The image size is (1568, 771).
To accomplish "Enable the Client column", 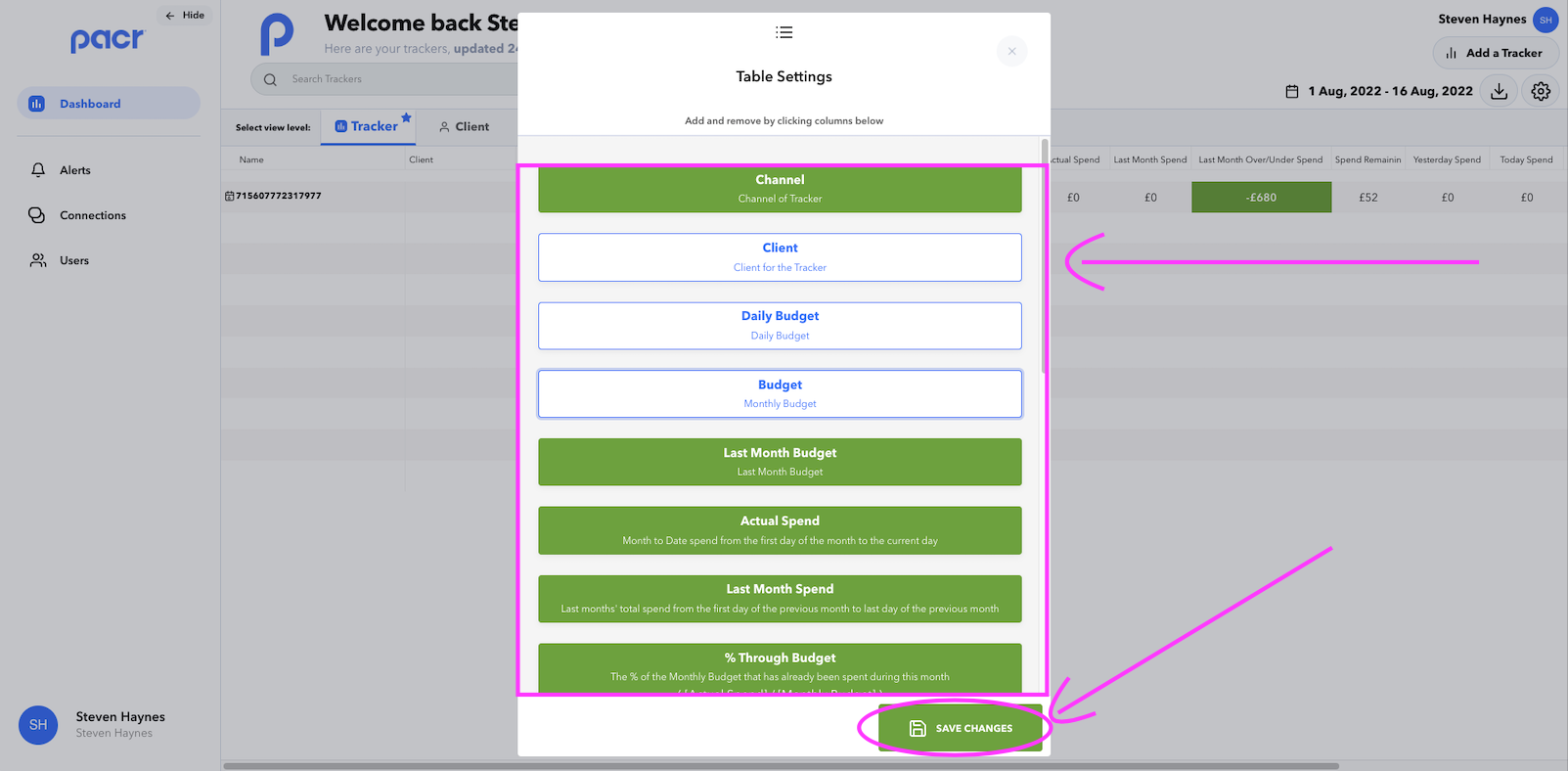I will tap(780, 257).
